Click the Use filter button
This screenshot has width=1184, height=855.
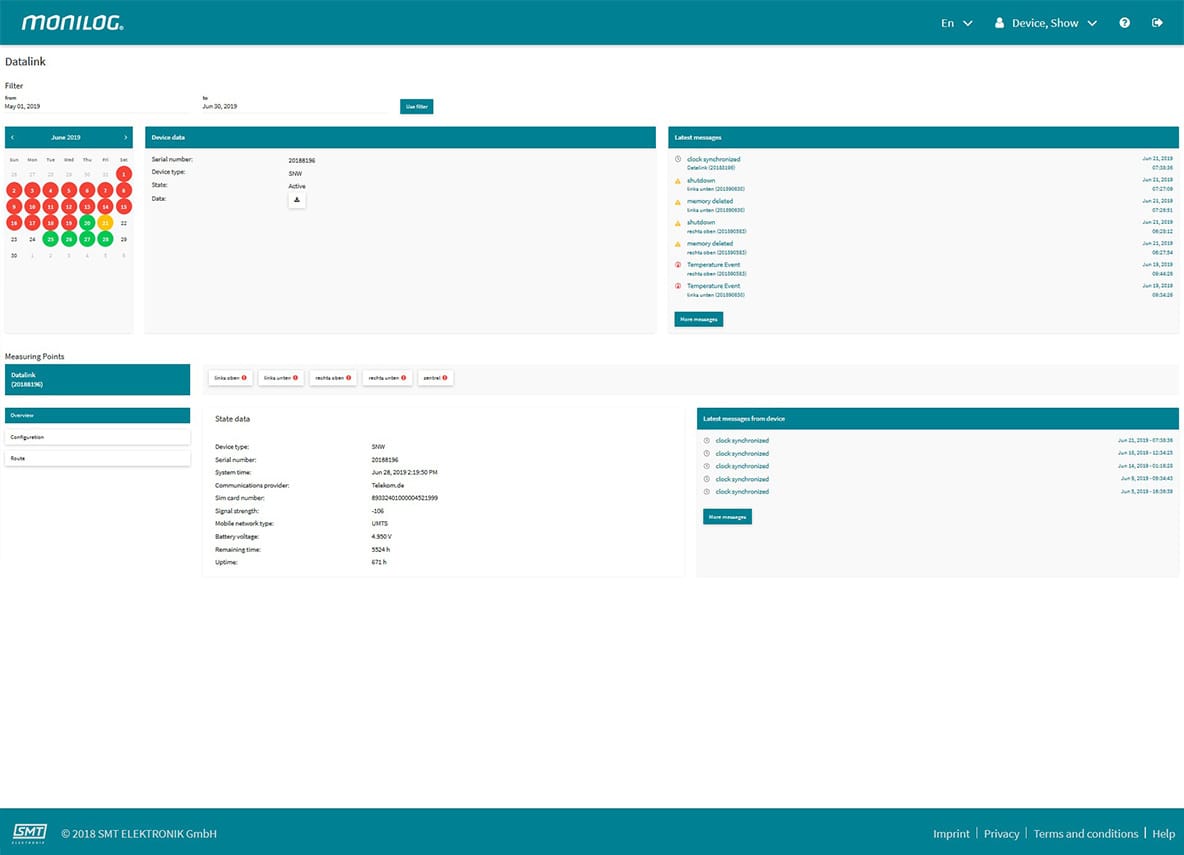tap(416, 106)
